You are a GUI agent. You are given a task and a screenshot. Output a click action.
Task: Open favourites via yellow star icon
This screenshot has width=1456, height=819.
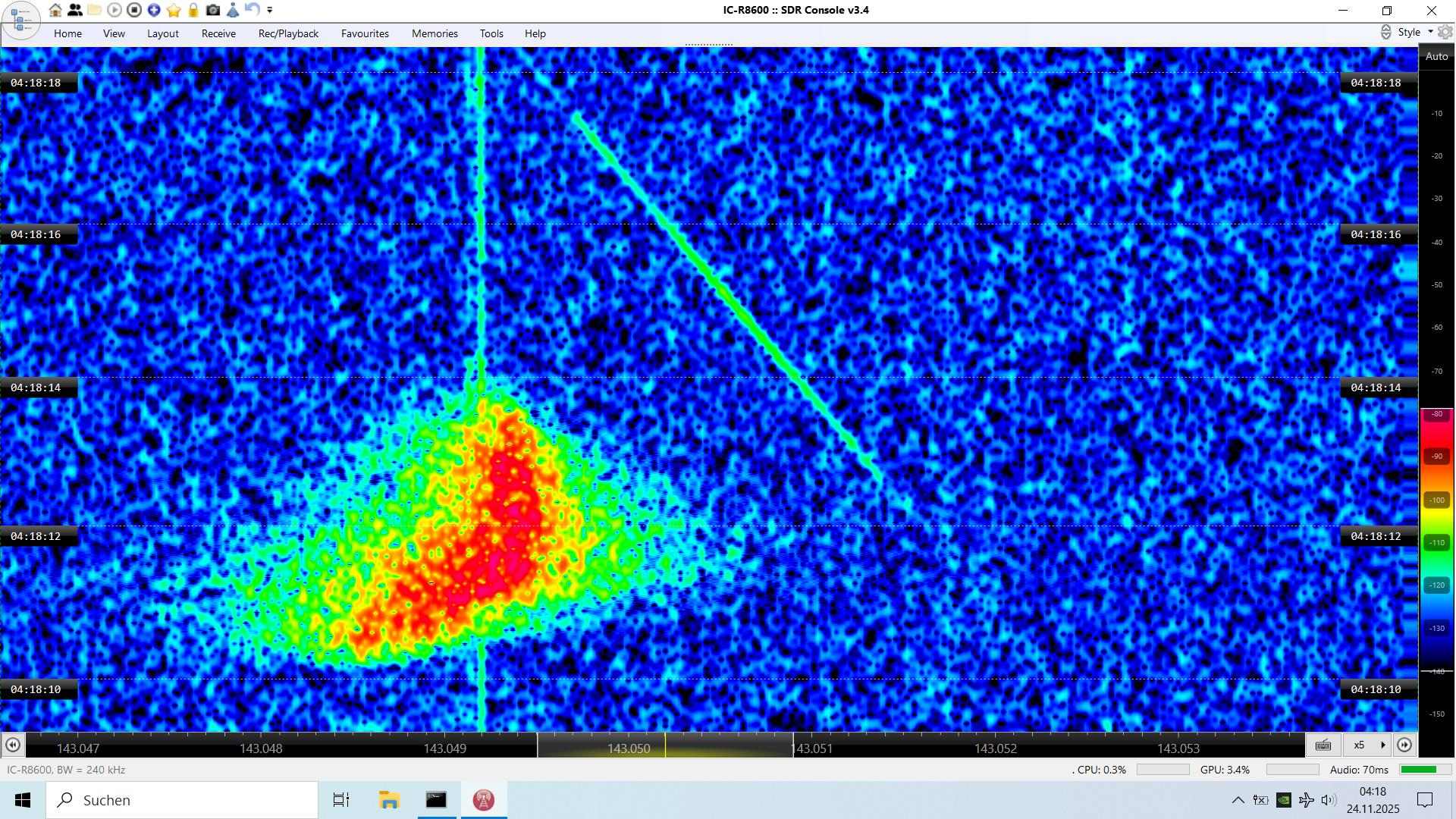pos(174,10)
